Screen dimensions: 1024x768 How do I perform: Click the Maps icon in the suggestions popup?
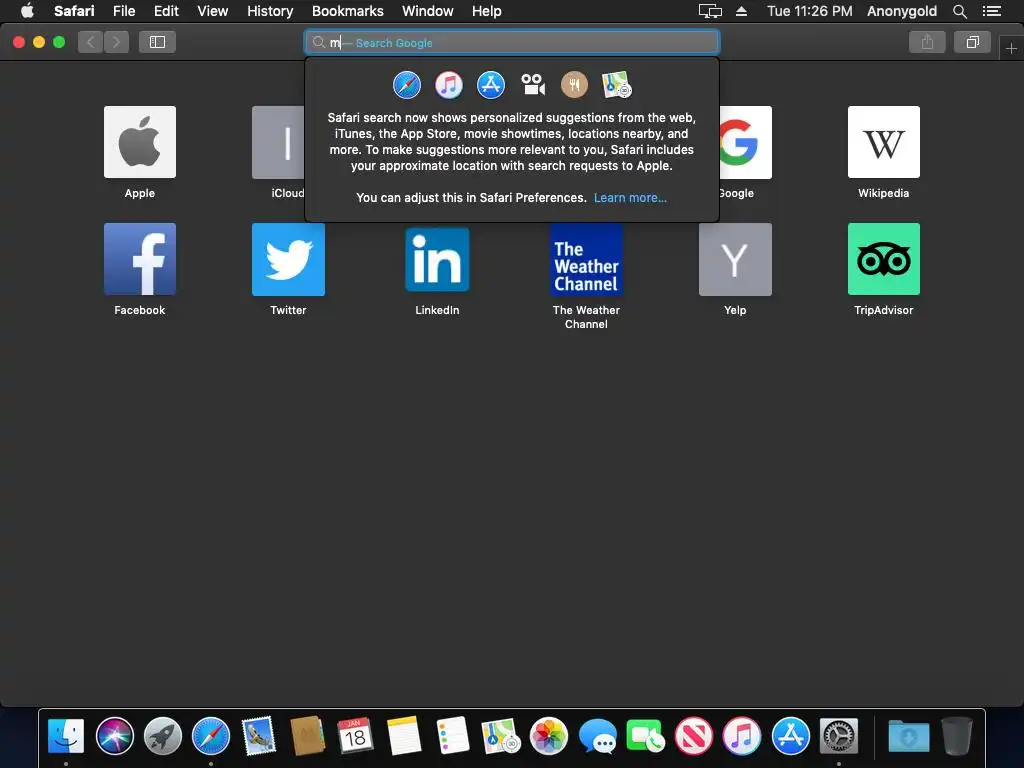616,85
